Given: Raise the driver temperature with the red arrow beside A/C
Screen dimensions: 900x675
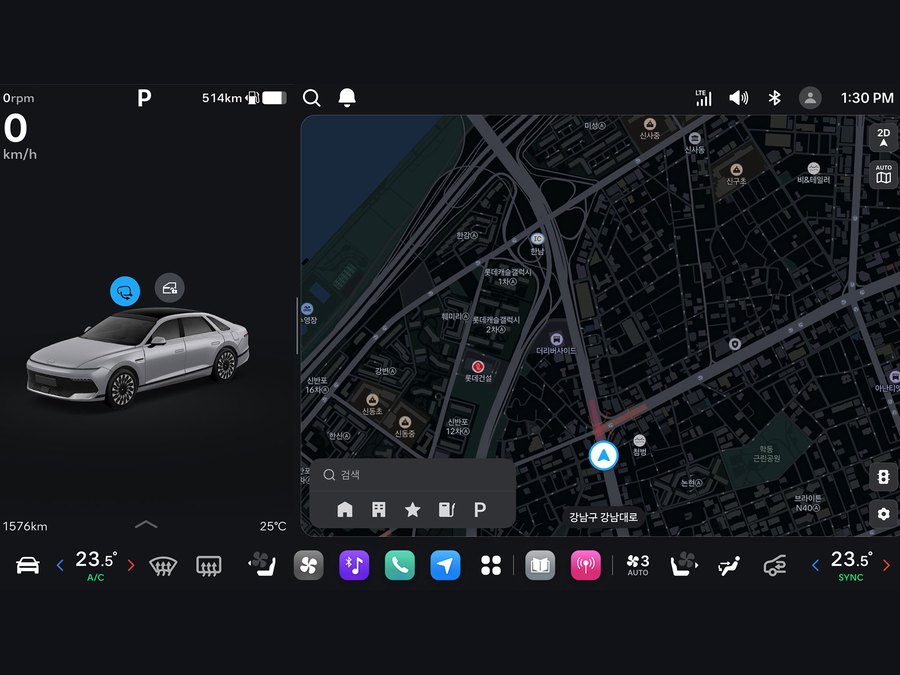Looking at the screenshot, I should pos(131,566).
